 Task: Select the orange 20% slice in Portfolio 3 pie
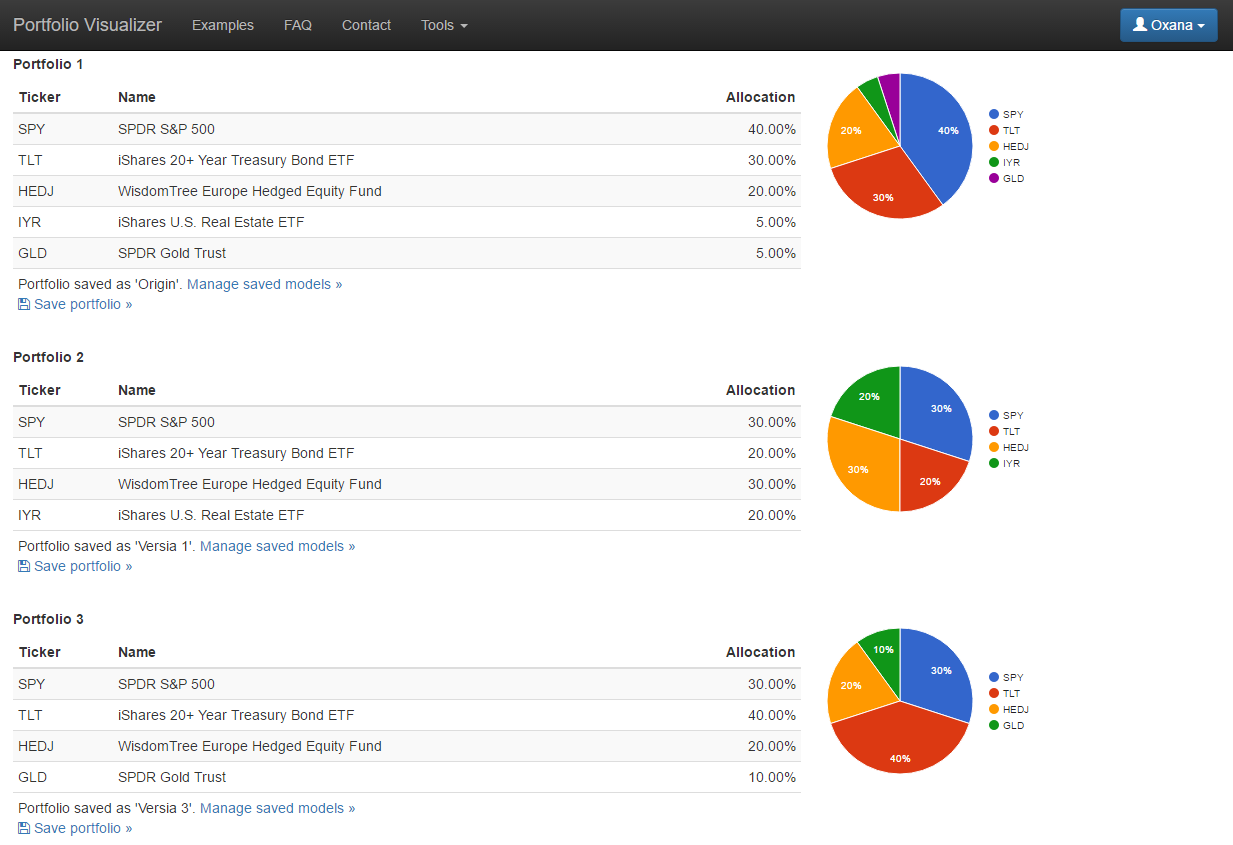click(x=855, y=685)
